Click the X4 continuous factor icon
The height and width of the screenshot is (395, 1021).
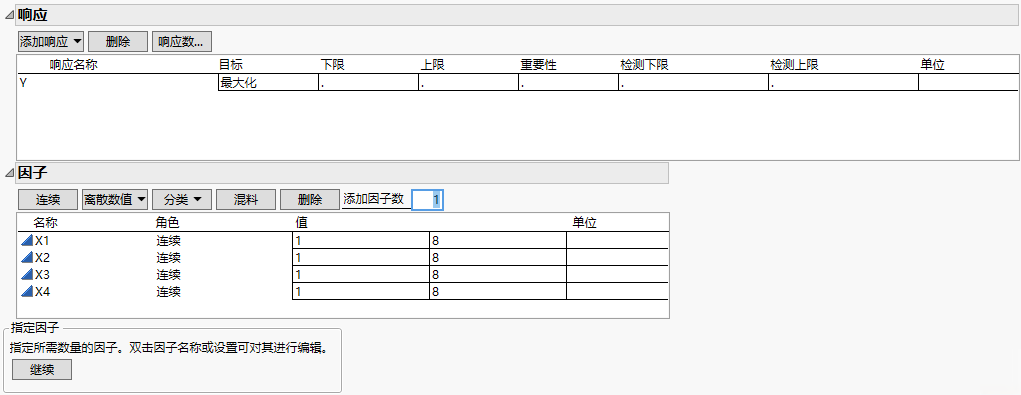[x=27, y=291]
